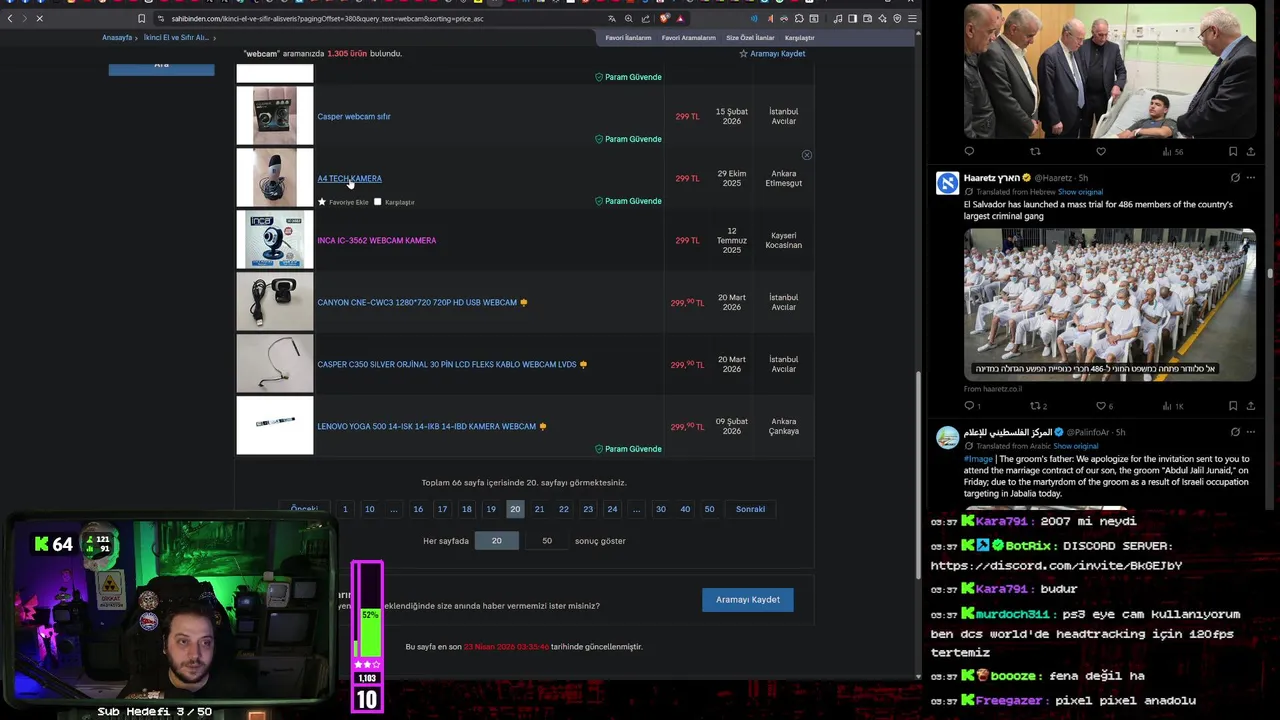Open A4 TECH KAMERA listing

click(349, 178)
